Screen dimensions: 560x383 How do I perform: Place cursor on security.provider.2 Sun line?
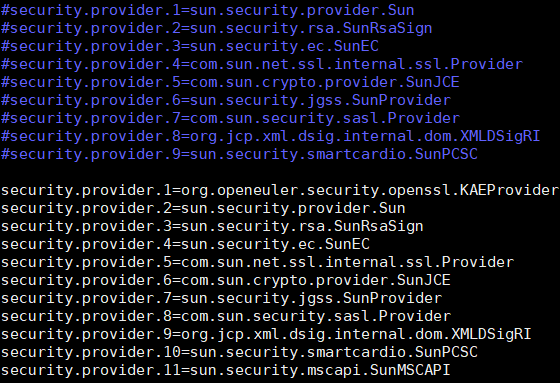pos(203,208)
